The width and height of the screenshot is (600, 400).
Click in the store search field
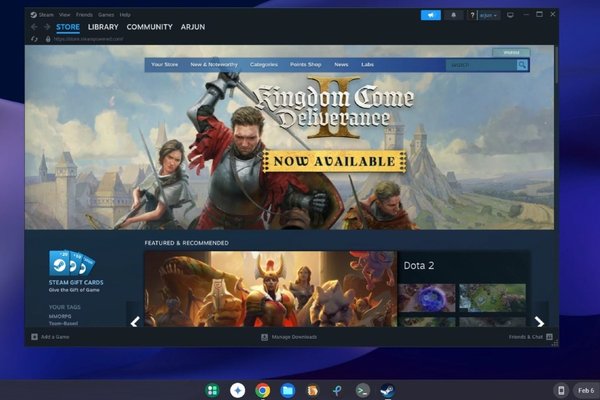pos(481,65)
